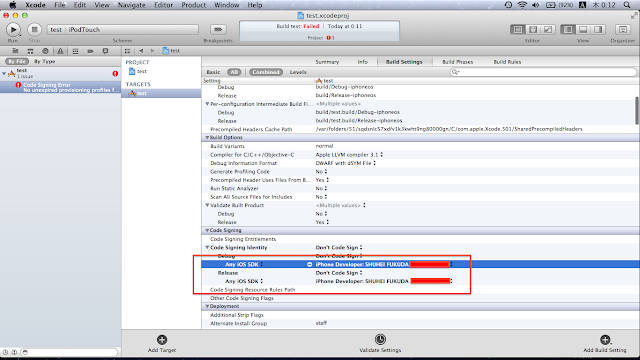Show the Breakpoint navigator
640x360 pixels.
click(90, 51)
